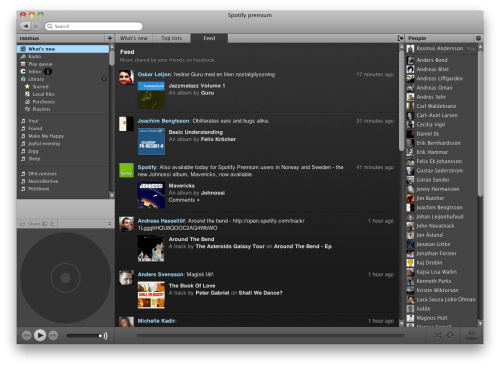
Task: Switch to the Top lists tab
Action: coord(171,38)
